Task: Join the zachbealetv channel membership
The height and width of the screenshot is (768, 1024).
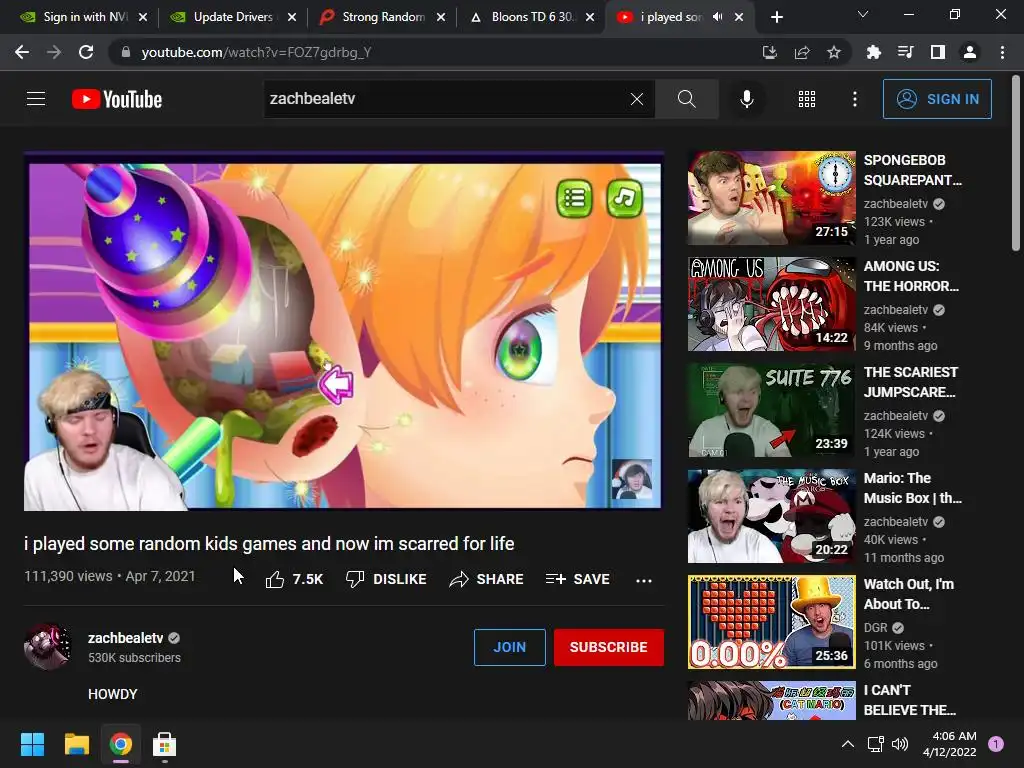Action: (509, 647)
